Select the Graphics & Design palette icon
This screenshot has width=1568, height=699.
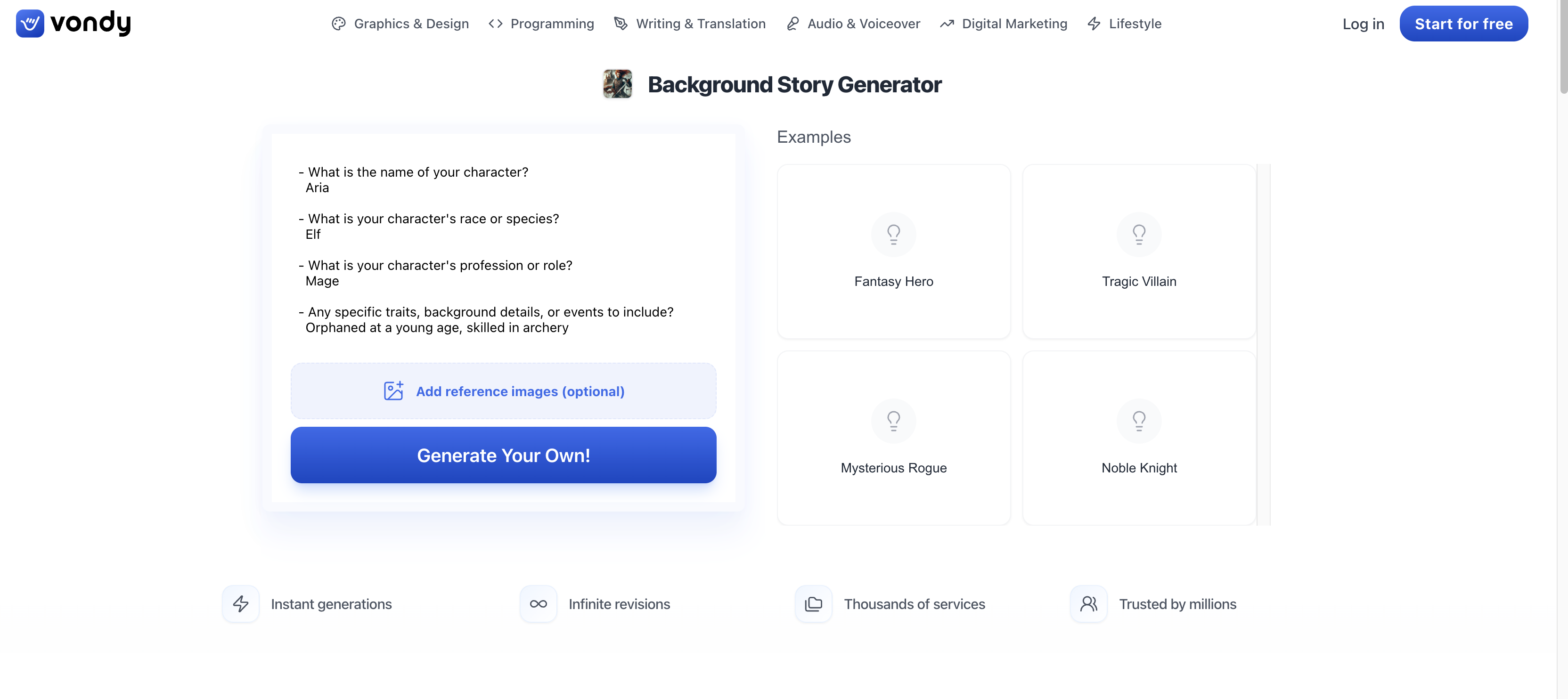(340, 23)
